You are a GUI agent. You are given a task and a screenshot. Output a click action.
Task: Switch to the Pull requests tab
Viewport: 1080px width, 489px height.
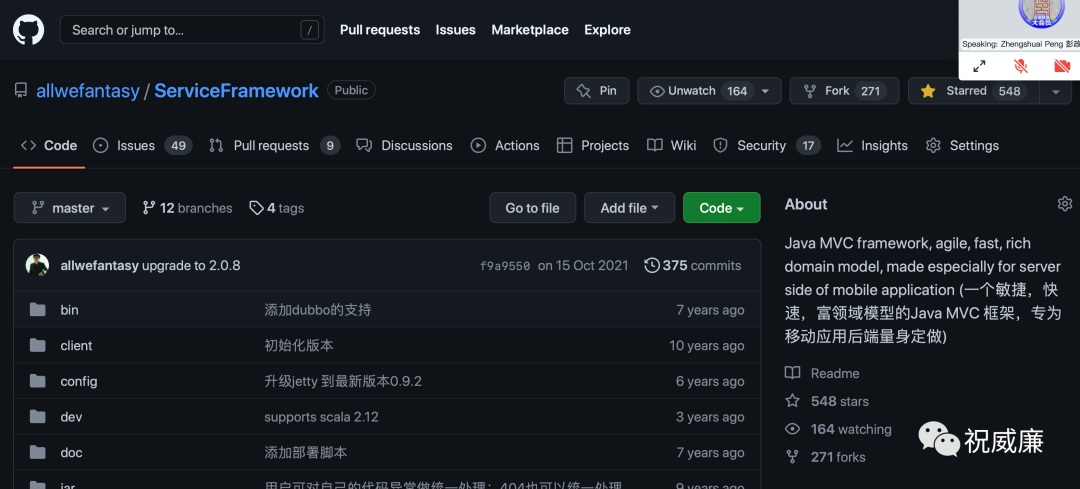point(275,145)
